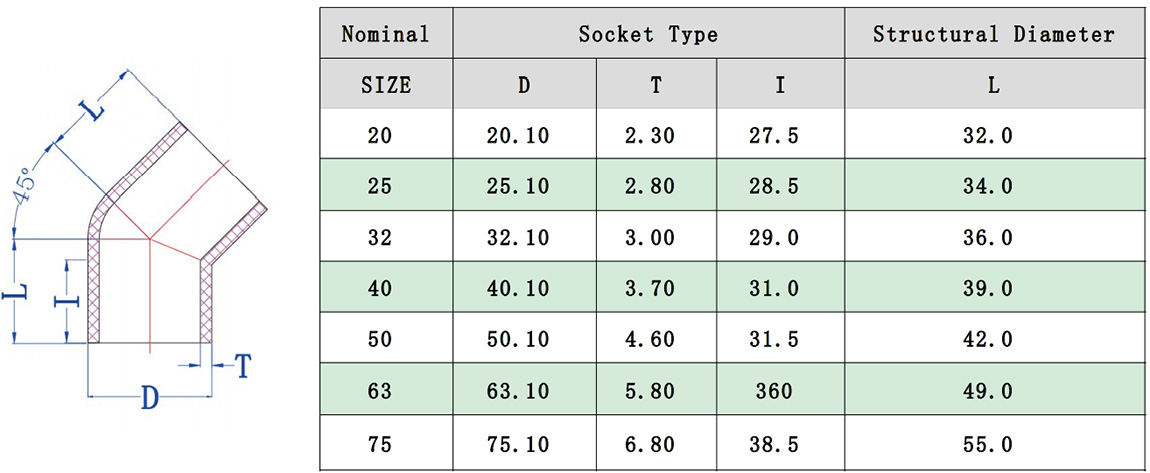Click the D dimension label in diagram
Image resolution: width=1150 pixels, height=473 pixels.
point(149,400)
